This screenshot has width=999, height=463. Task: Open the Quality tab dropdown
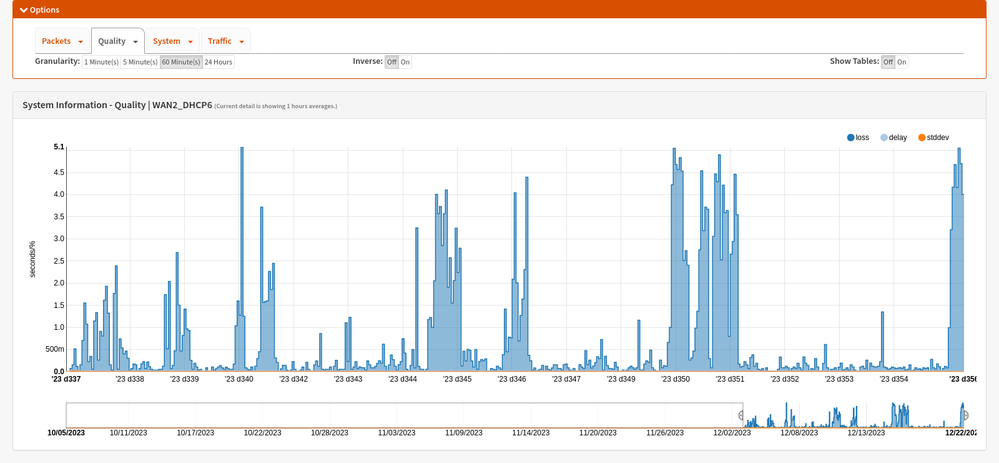click(x=135, y=42)
